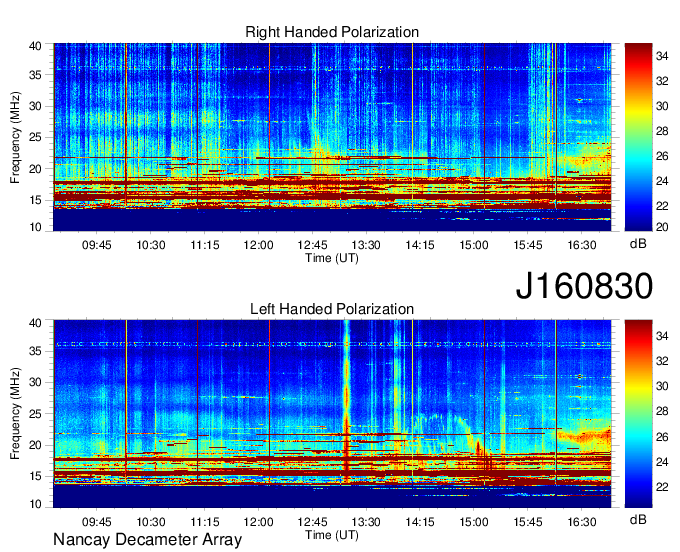Click 15:00 time tick on Right Handed plot
The image size is (680, 552).
coord(474,245)
